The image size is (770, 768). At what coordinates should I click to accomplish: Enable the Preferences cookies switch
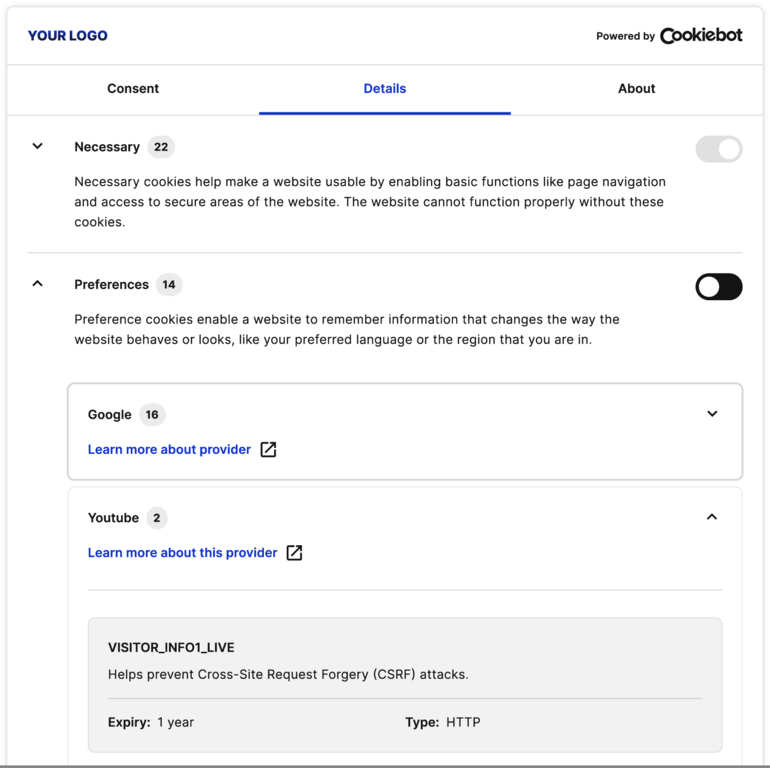719,287
